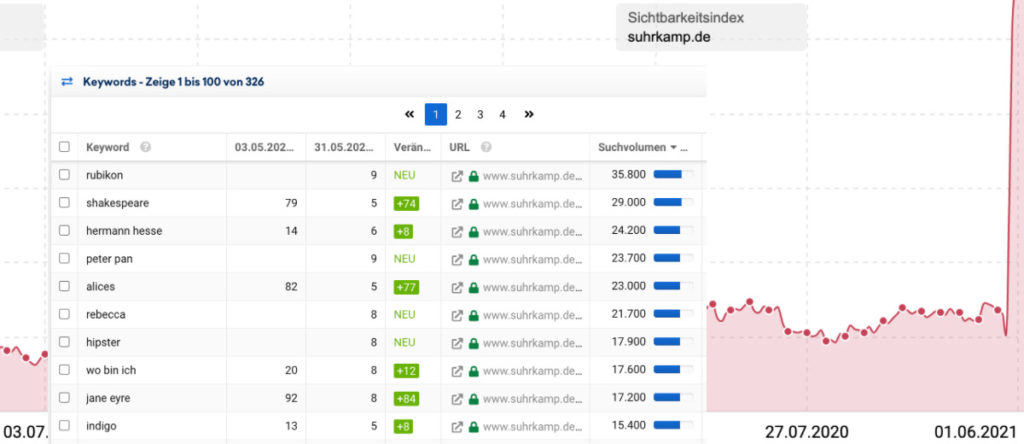
Task: Click green lock icon in hermann hesse row
Action: [473, 231]
